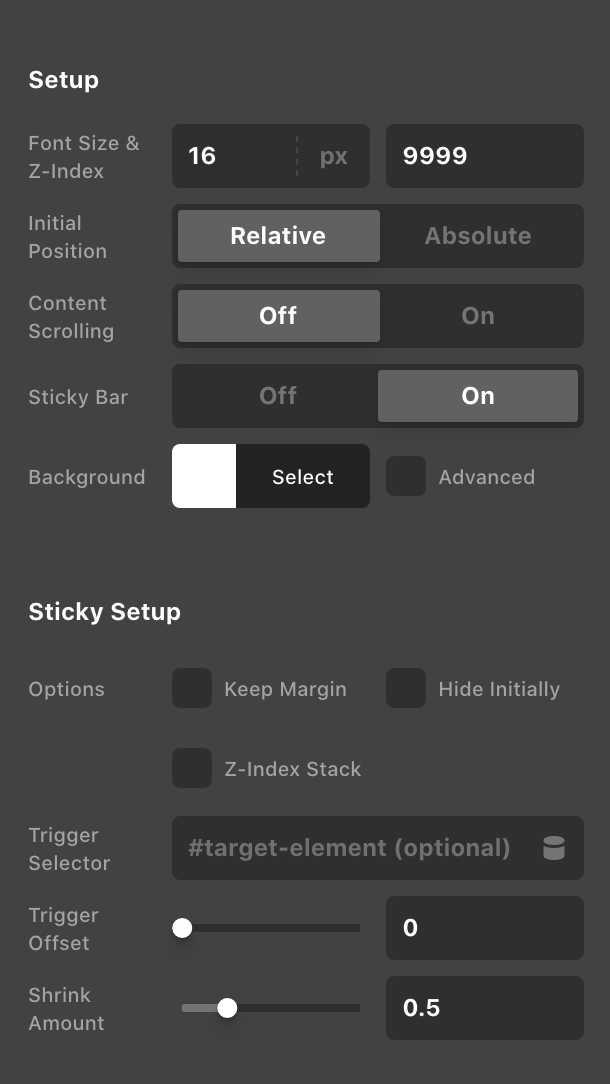Screen dimensions: 610x1084
Task: Click the Background Select button
Action: (303, 477)
